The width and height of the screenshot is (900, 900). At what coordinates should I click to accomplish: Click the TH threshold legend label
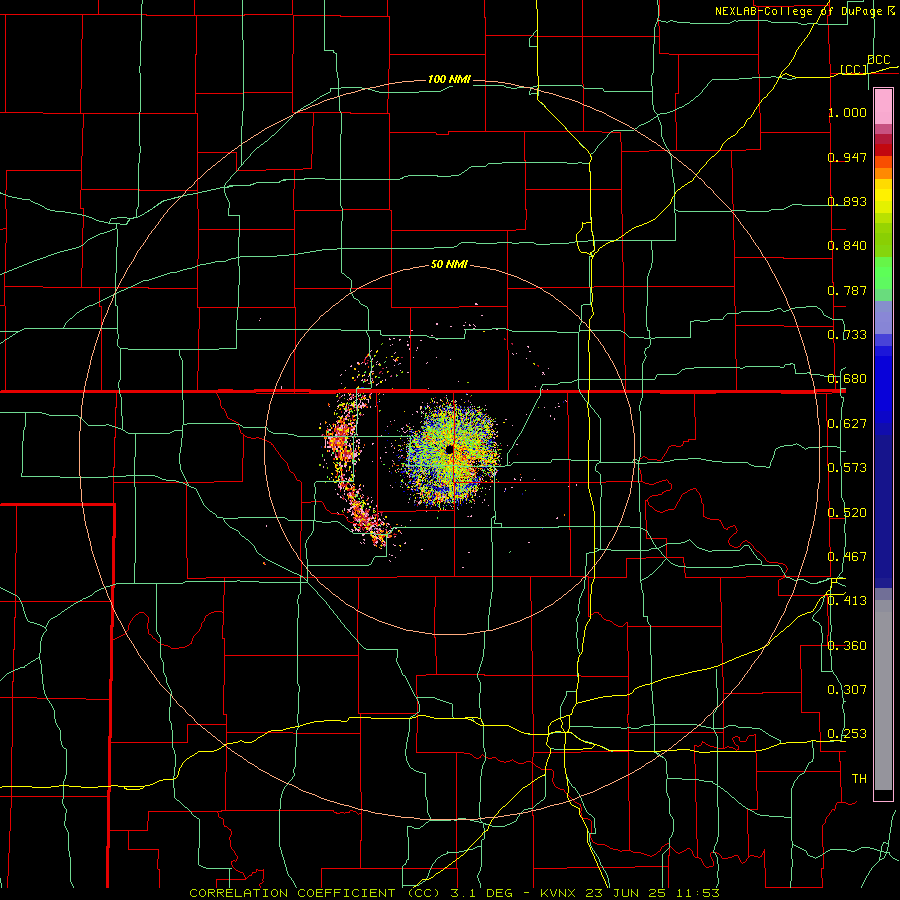click(x=859, y=779)
